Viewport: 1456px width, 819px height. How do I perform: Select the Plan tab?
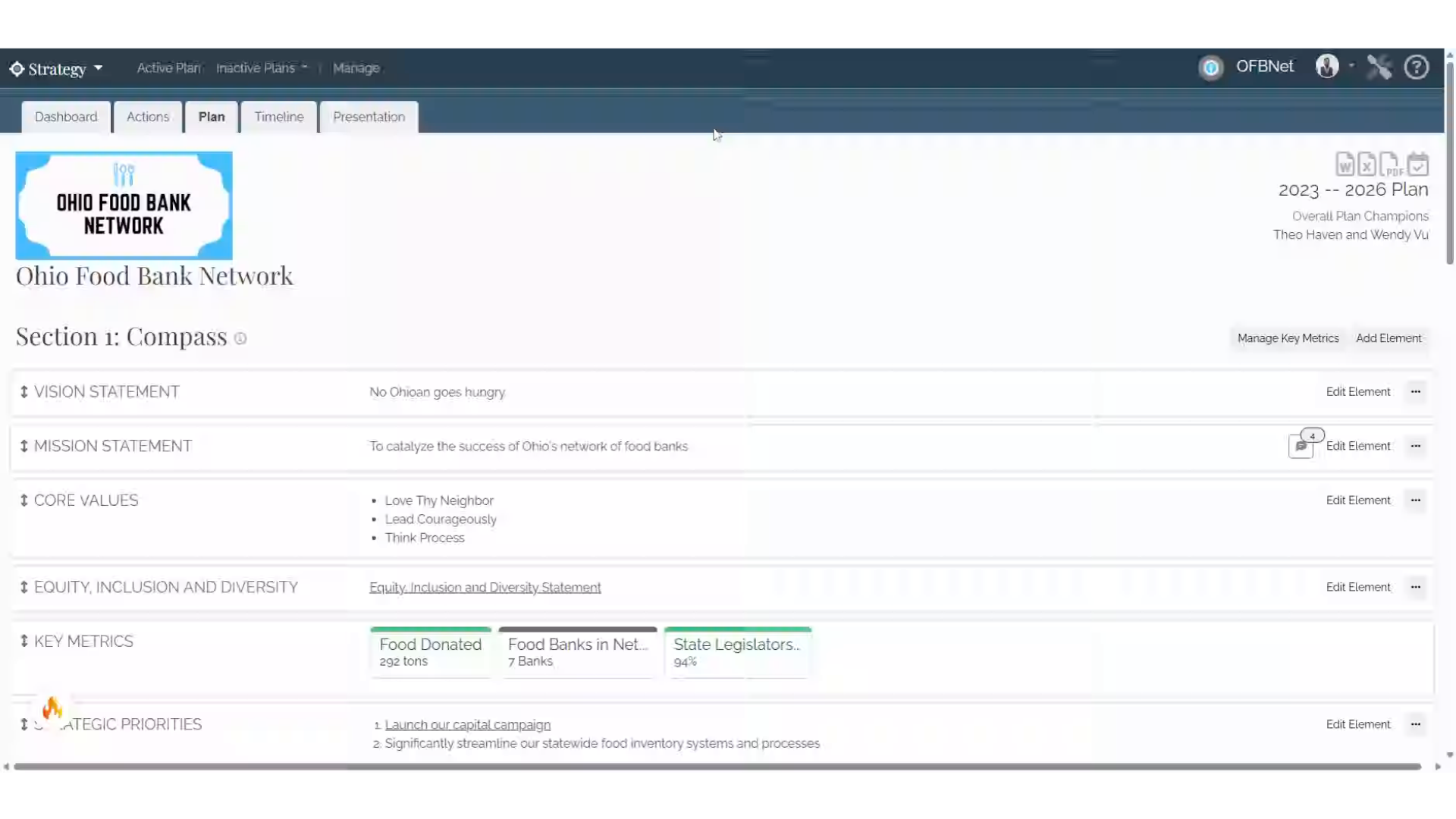coord(212,117)
